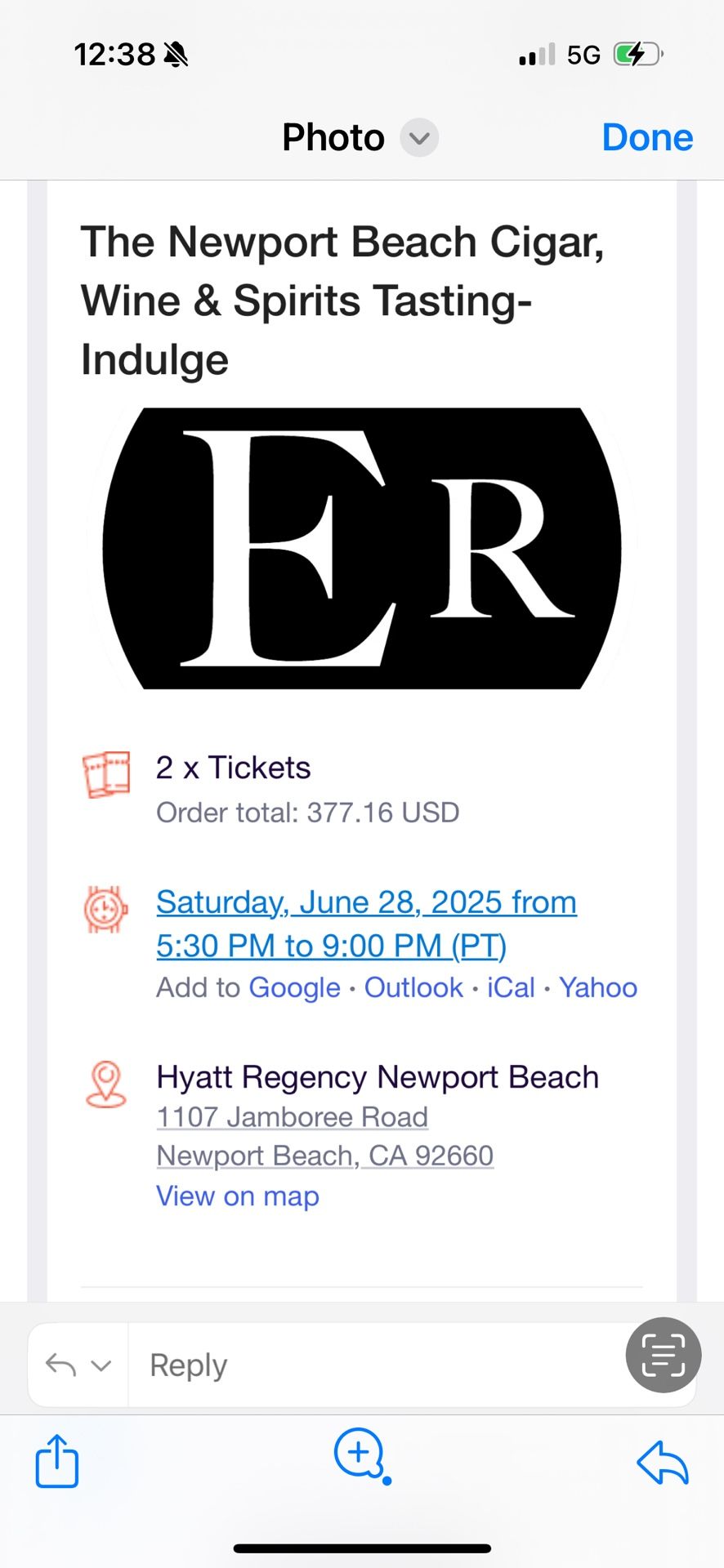Image resolution: width=724 pixels, height=1568 pixels.
Task: Tap the battery indicator in status bar
Action: click(638, 55)
